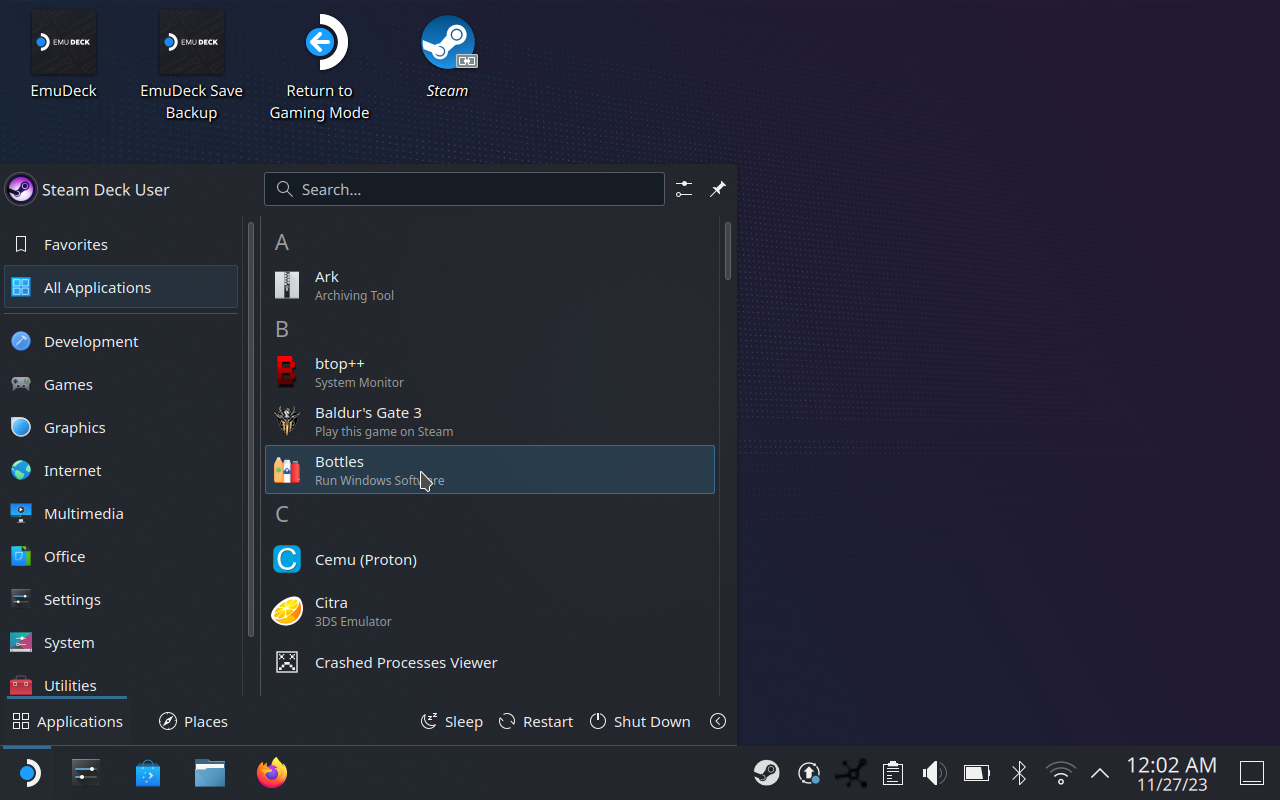This screenshot has height=800, width=1280.
Task: Launch Citra 3DS Emulator
Action: click(x=490, y=611)
